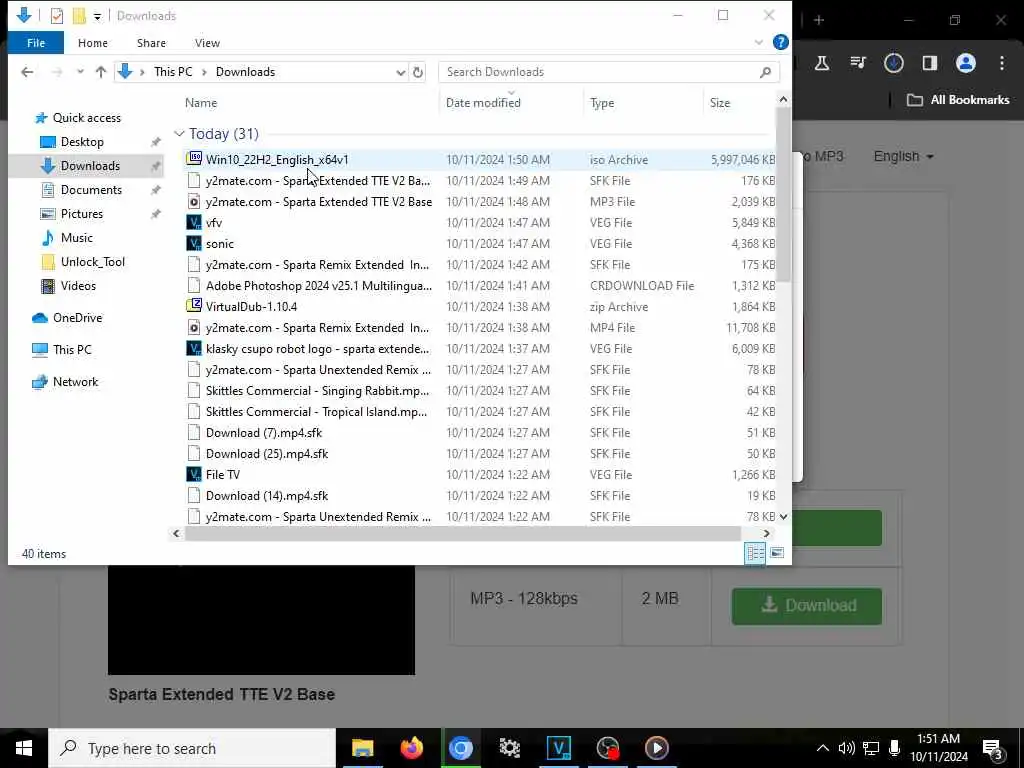Click the Back arrow in File Explorer
This screenshot has width=1024, height=768.
(27, 72)
